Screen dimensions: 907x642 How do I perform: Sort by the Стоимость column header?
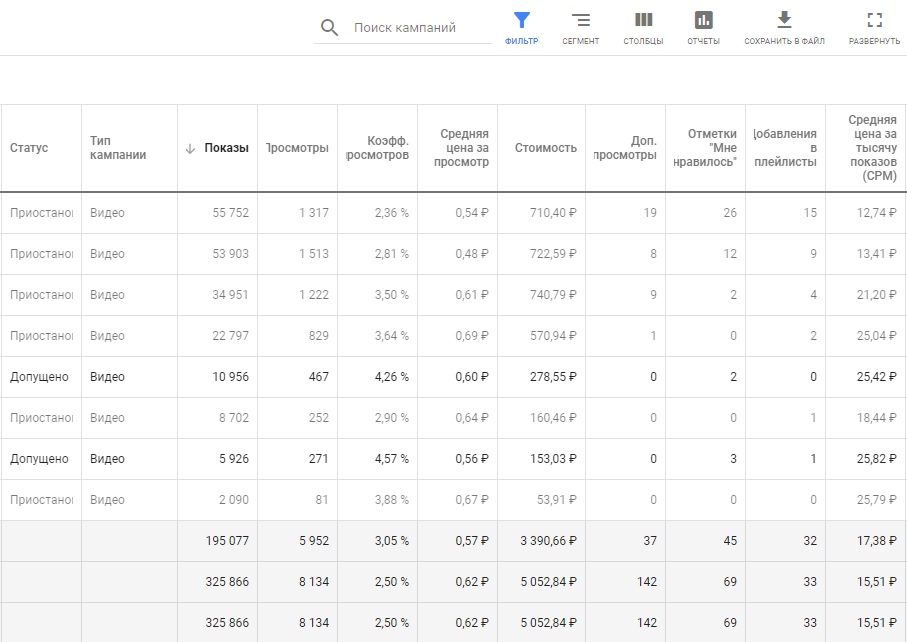click(x=545, y=148)
